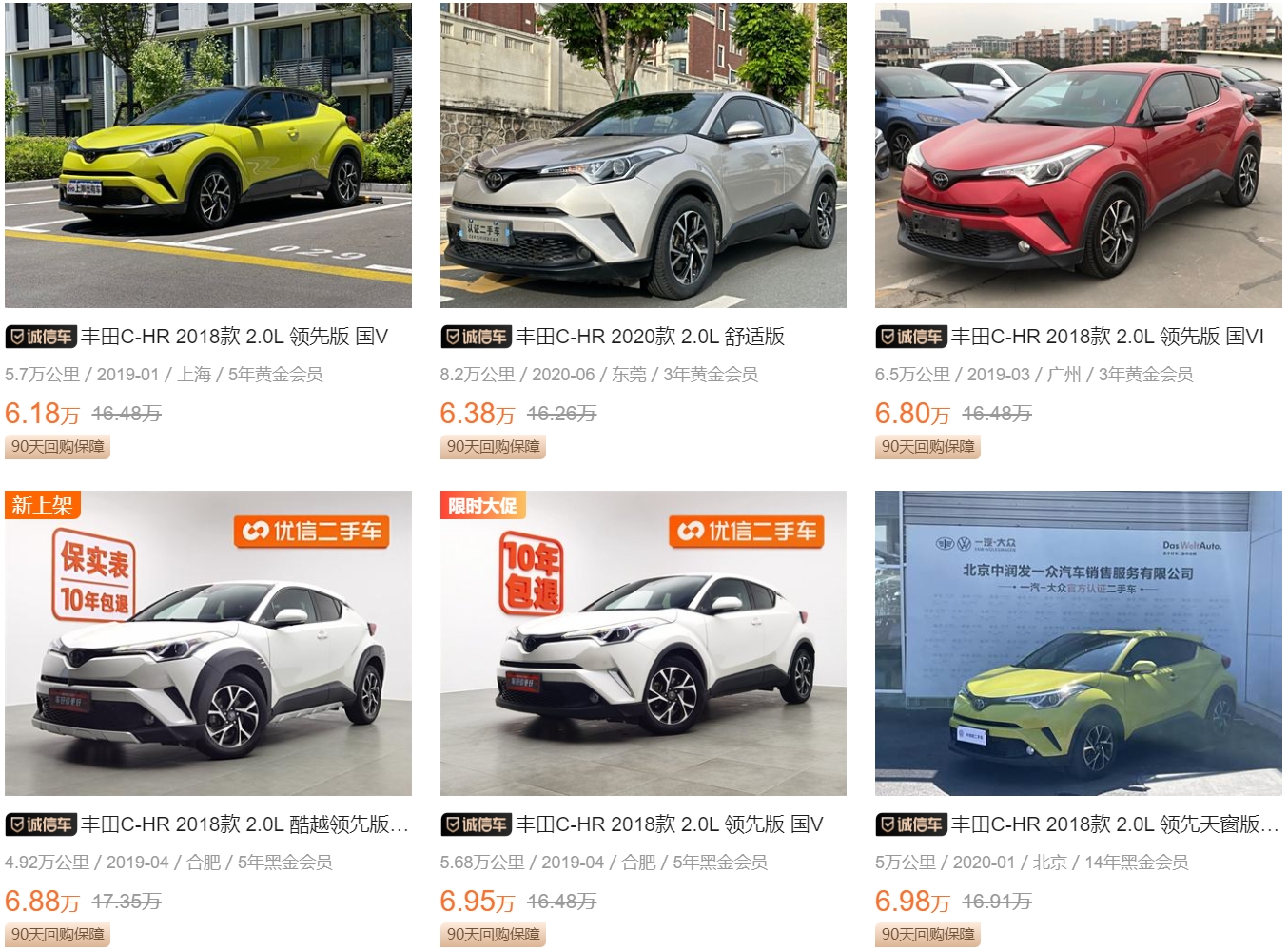Click the 诚信车 badge on the 6.18万 listing
Image resolution: width=1288 pixels, height=950 pixels.
[x=41, y=337]
